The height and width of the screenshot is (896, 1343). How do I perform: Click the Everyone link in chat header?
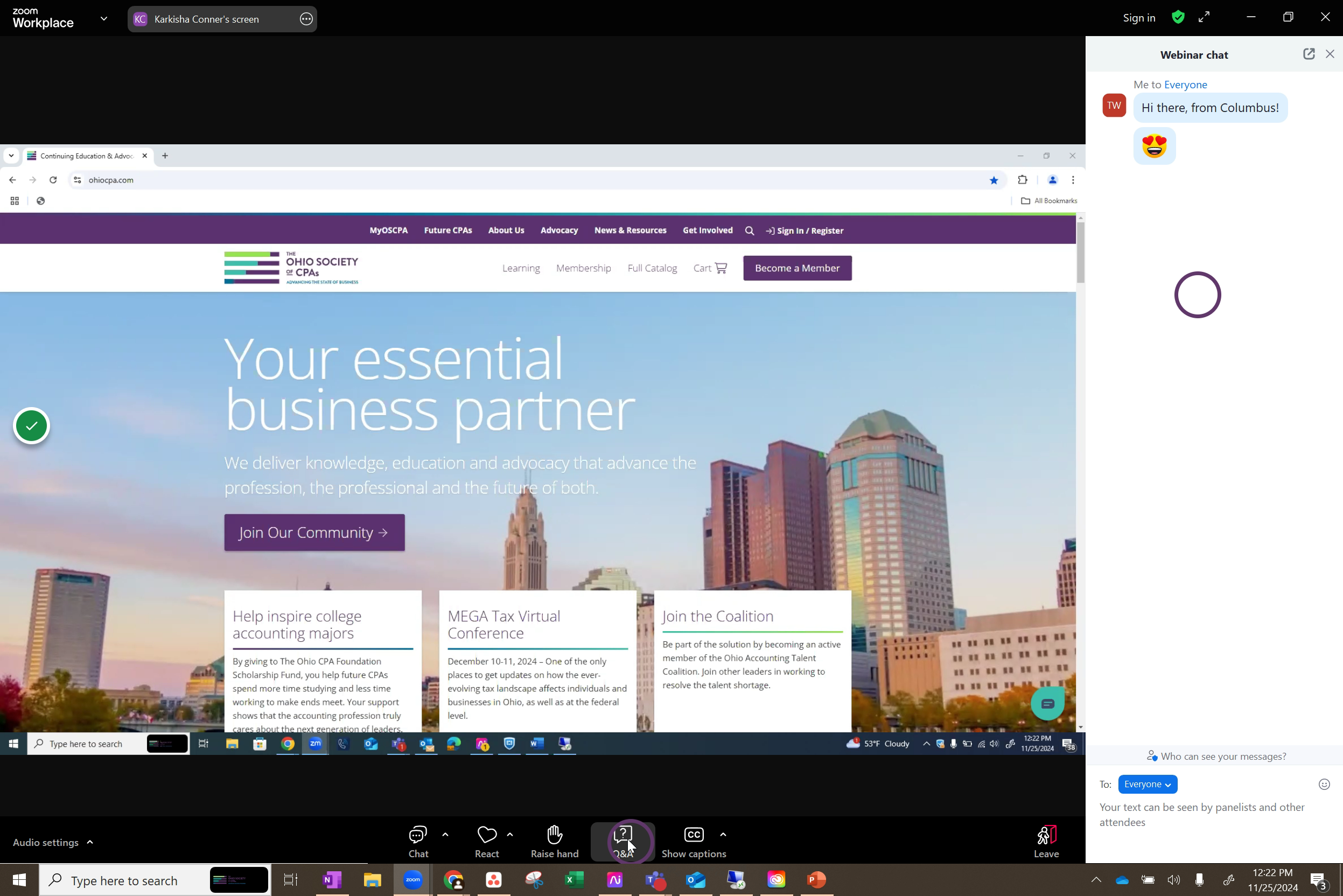[x=1185, y=85]
